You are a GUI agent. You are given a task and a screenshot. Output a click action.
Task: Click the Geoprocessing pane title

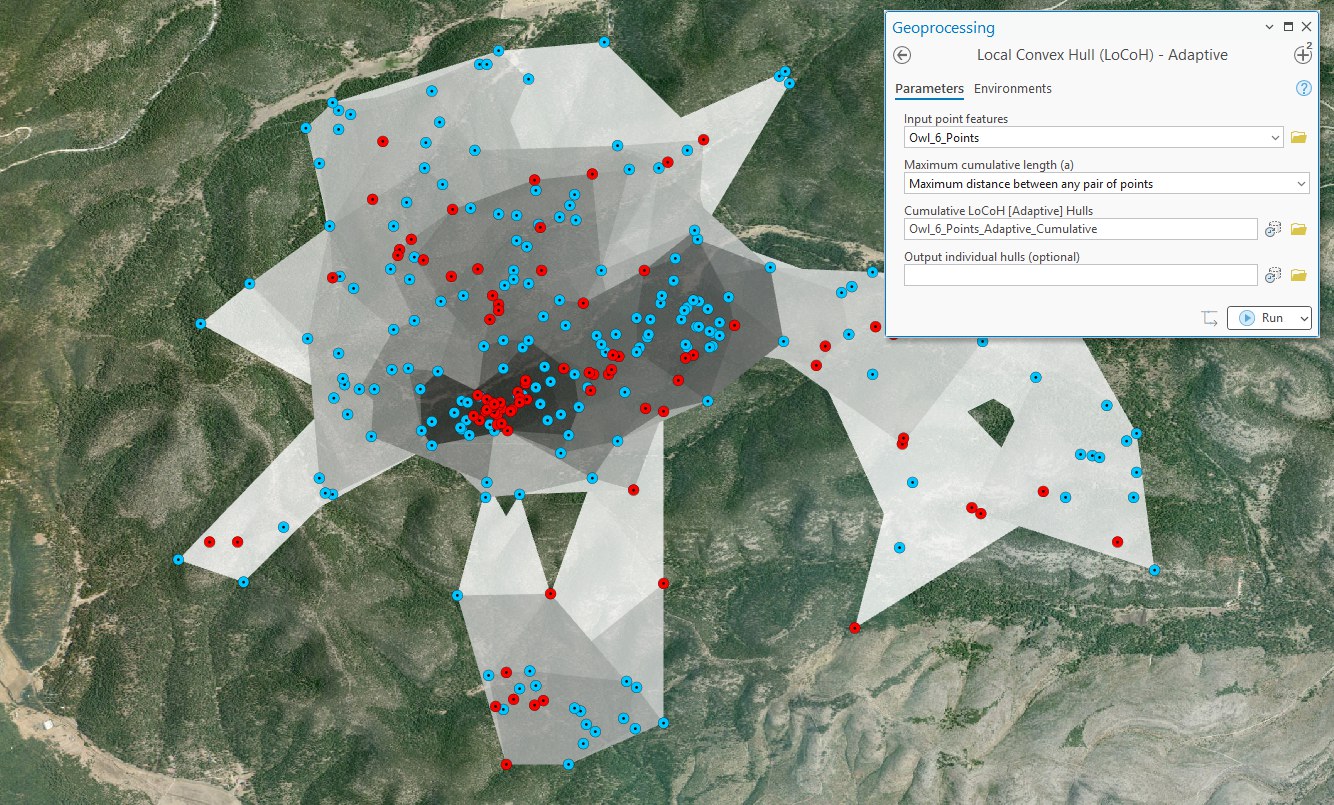click(943, 28)
